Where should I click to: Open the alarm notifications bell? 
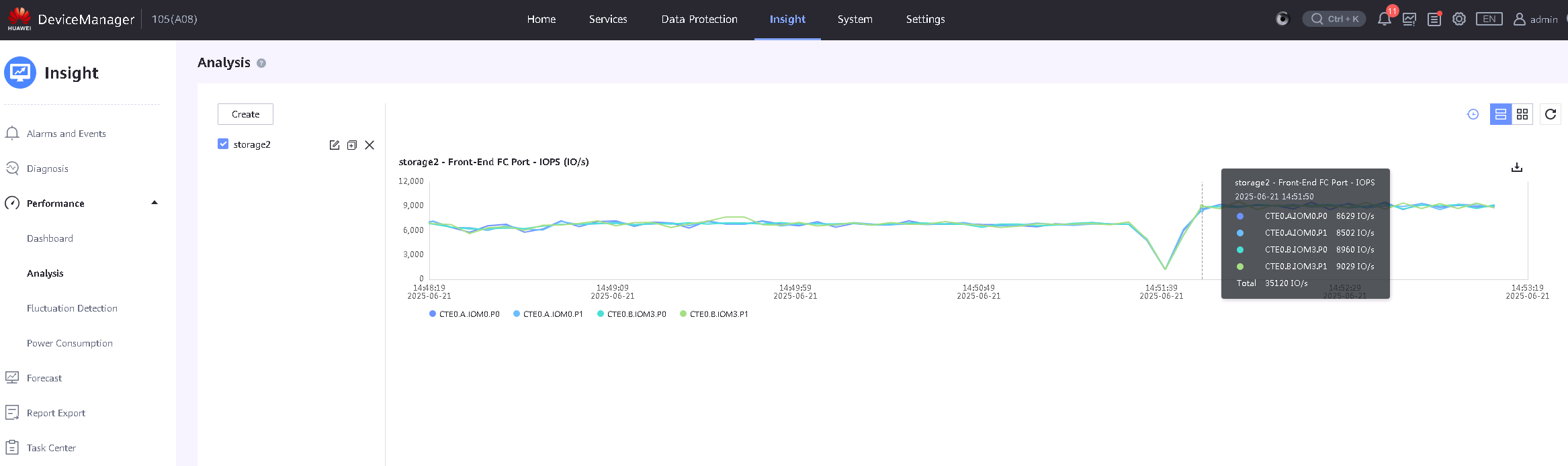[1384, 19]
